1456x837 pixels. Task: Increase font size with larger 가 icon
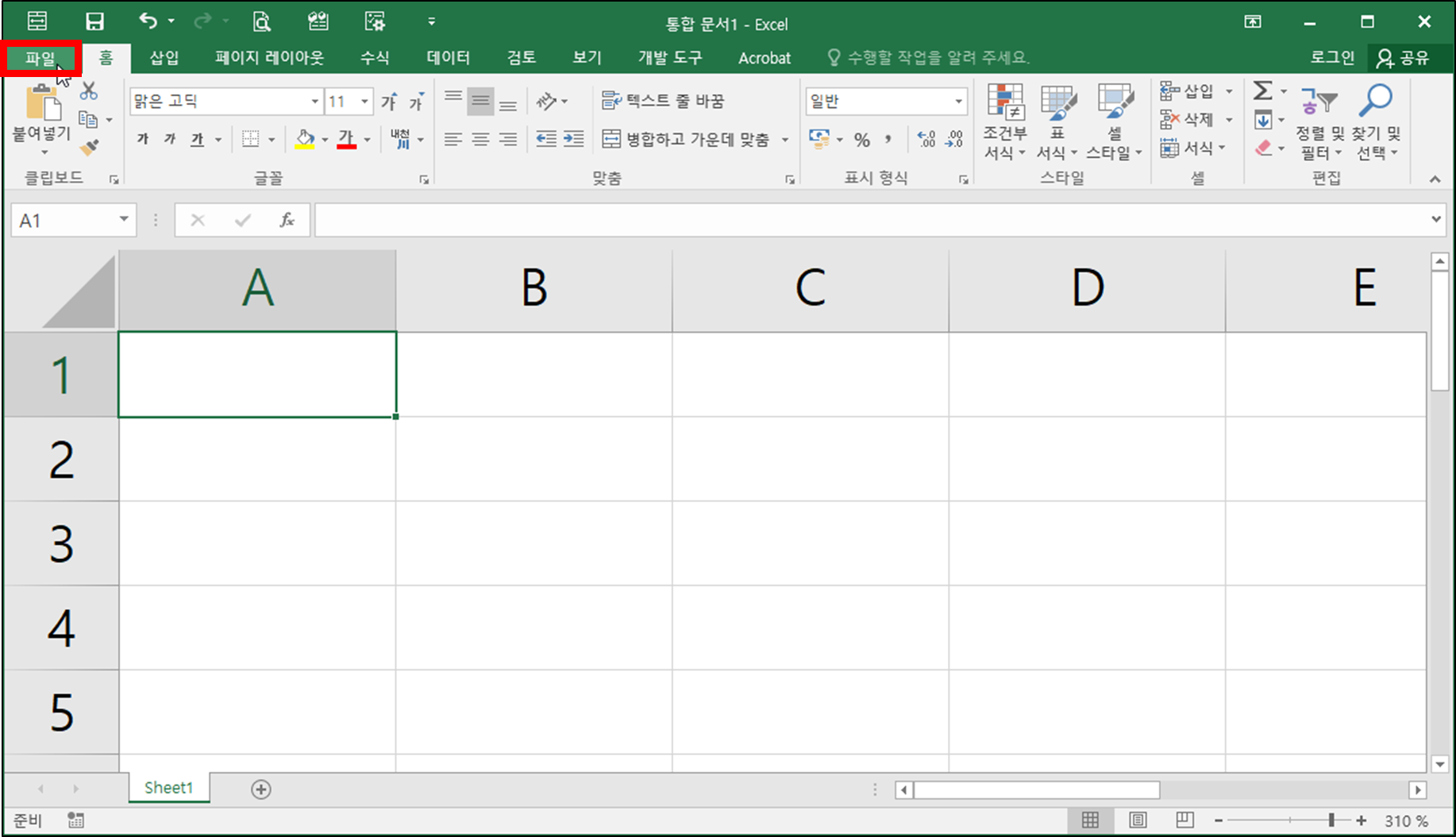[x=389, y=101]
